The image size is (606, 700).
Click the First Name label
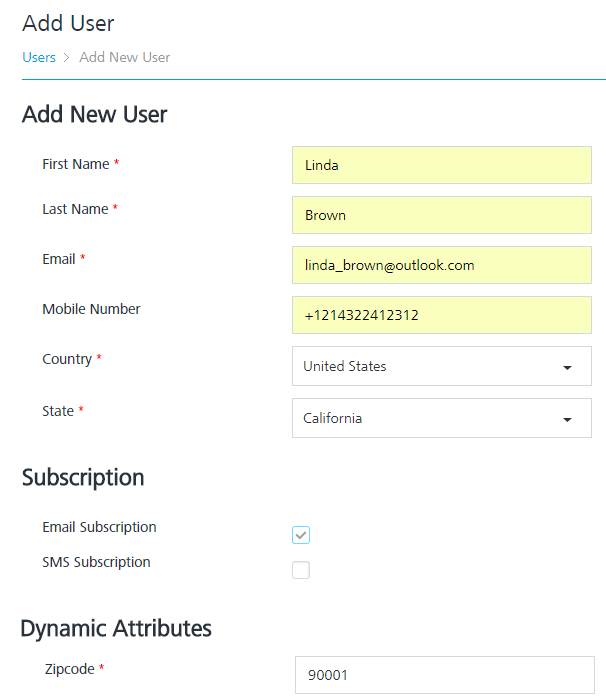click(75, 164)
